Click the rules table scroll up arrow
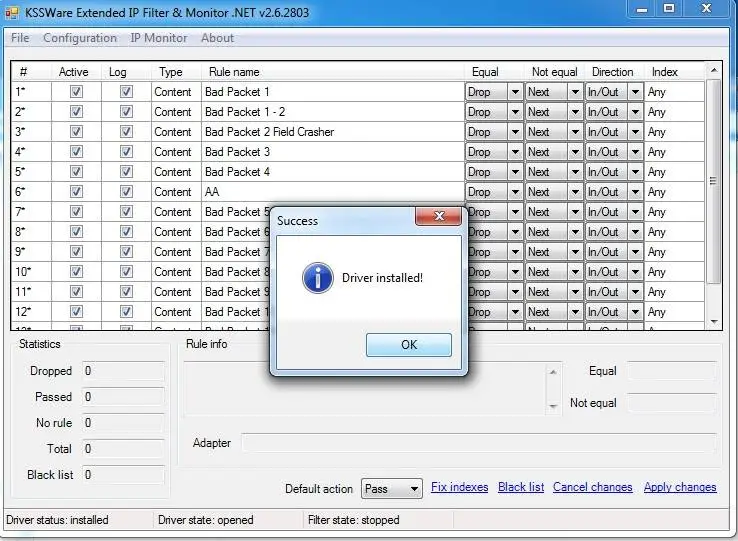The image size is (738, 541). pyautogui.click(x=714, y=70)
